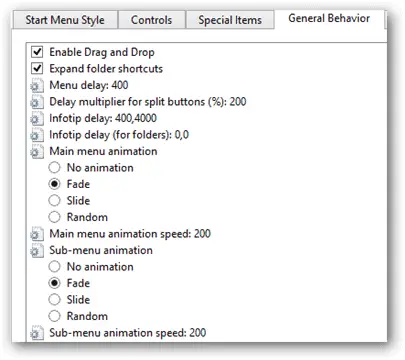
Task: Click the icon beside Delay multiplier for split buttons
Action: 37,102
